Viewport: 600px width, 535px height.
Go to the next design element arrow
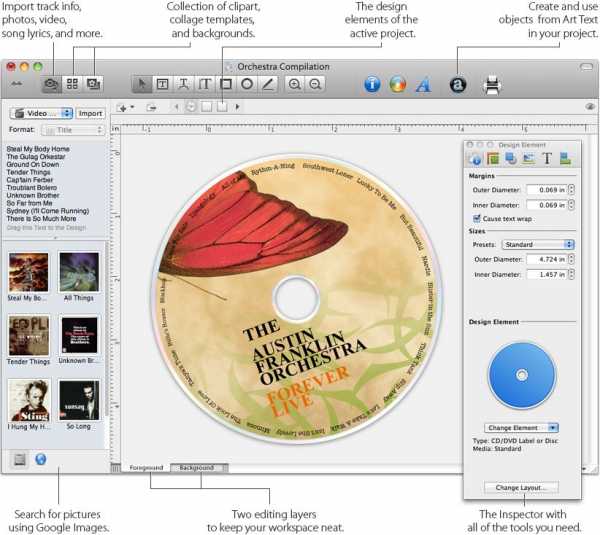point(237,107)
